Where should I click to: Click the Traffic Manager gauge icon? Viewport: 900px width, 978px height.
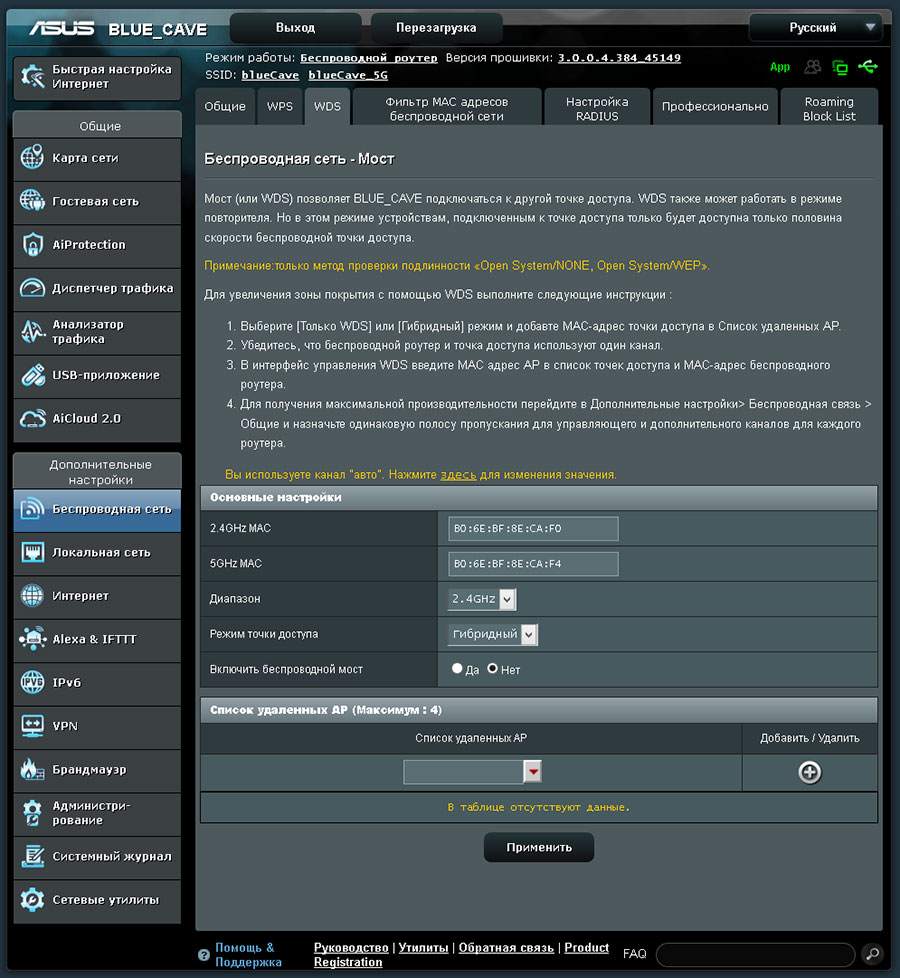point(32,288)
